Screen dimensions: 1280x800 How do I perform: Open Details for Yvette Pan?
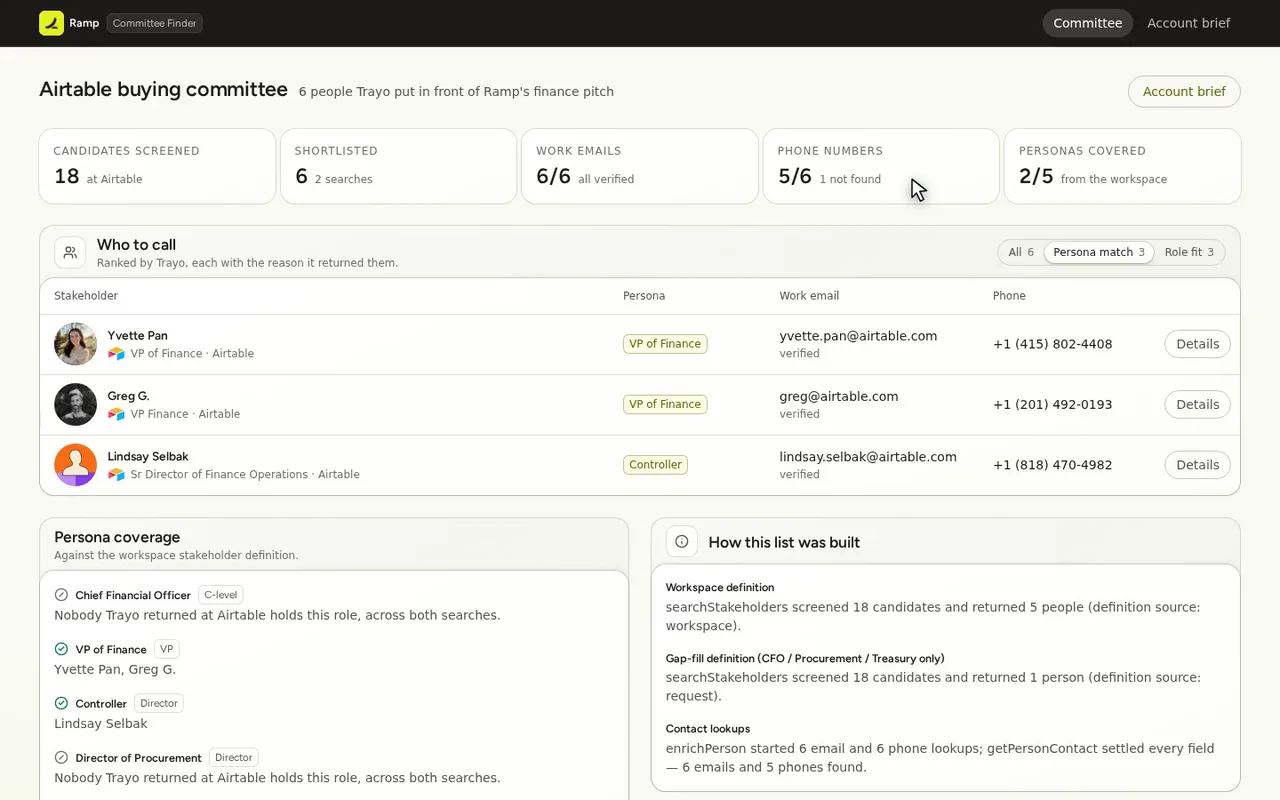1197,344
